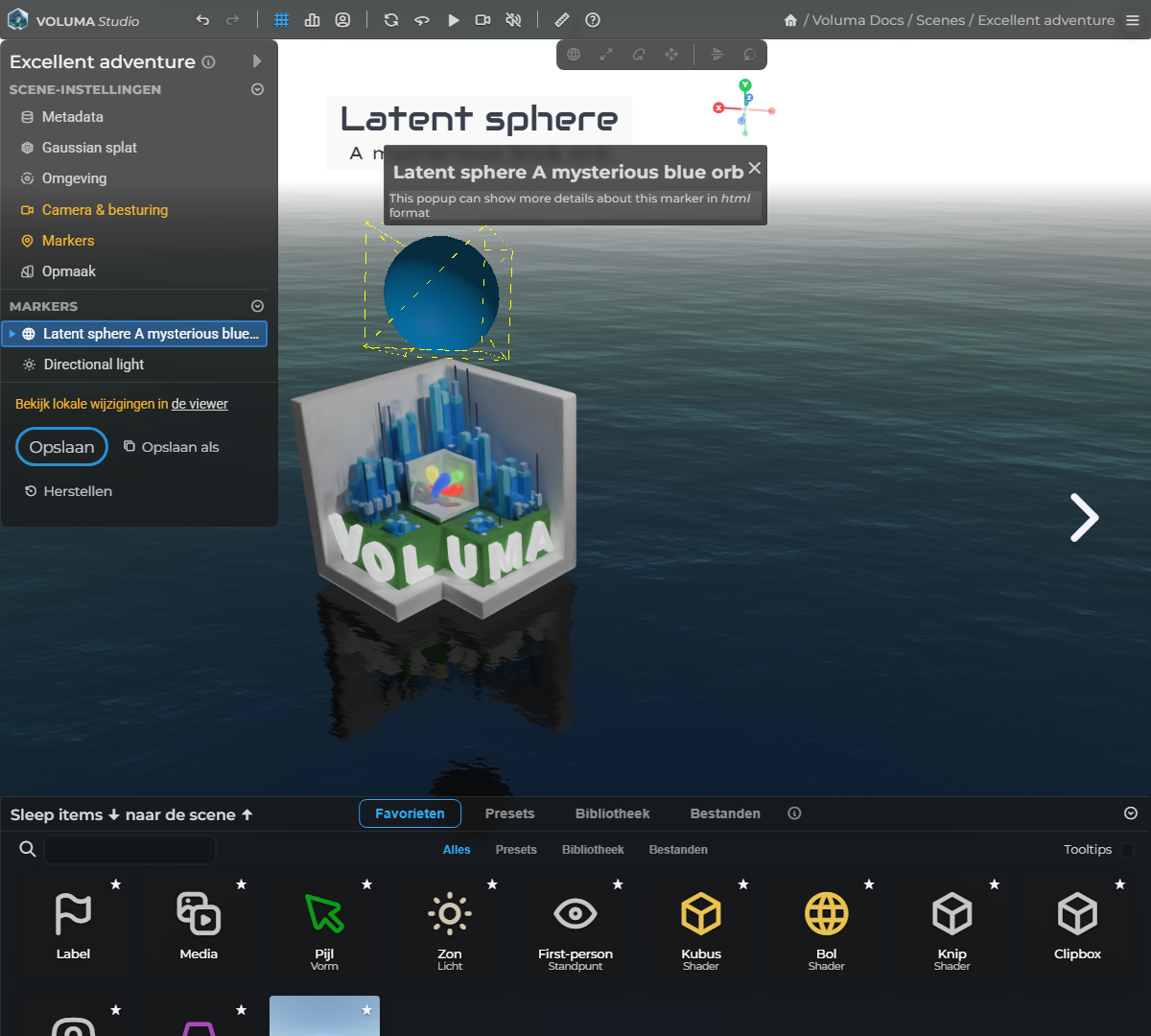
Task: Collapse the Markers list section
Action: point(257,306)
